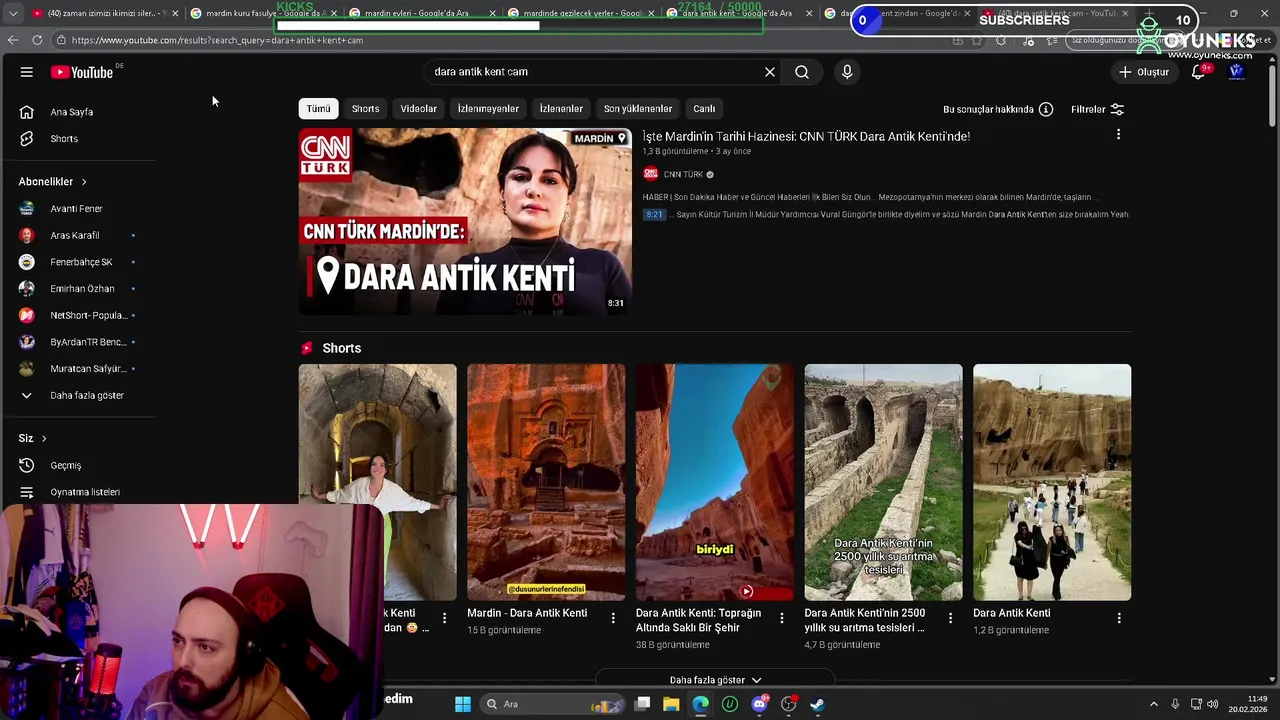
Task: Open Emirhan Özhan subscription channel
Action: pyautogui.click(x=82, y=289)
